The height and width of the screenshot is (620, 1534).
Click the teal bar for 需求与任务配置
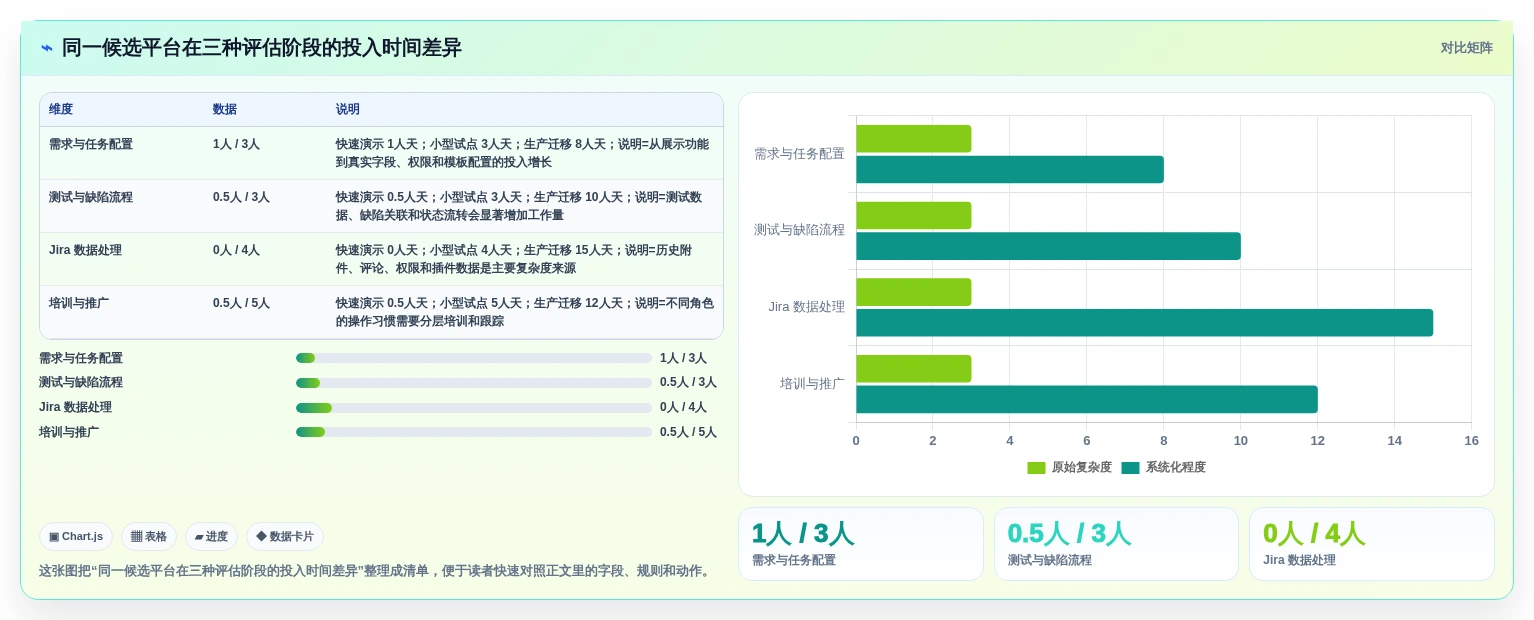[1010, 170]
